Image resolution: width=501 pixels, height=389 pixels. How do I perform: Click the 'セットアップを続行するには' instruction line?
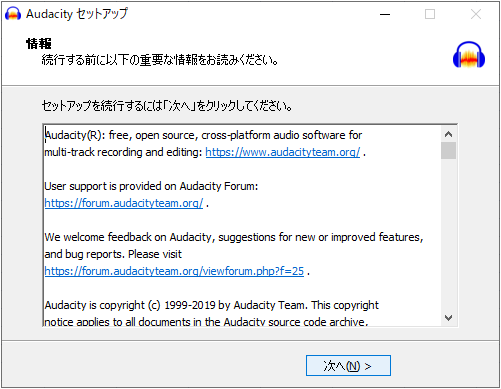(x=167, y=106)
